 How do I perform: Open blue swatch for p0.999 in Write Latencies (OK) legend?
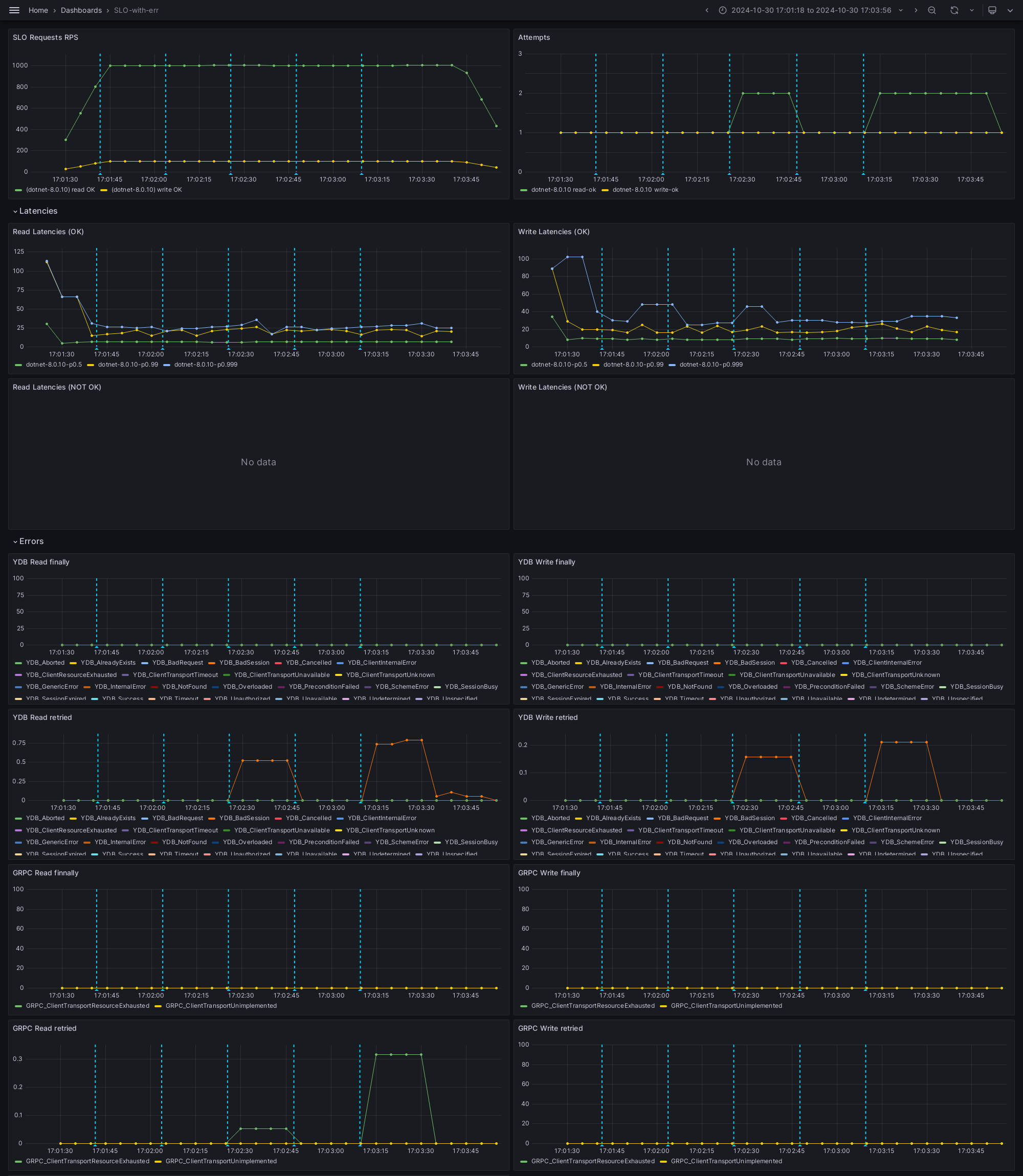(672, 365)
